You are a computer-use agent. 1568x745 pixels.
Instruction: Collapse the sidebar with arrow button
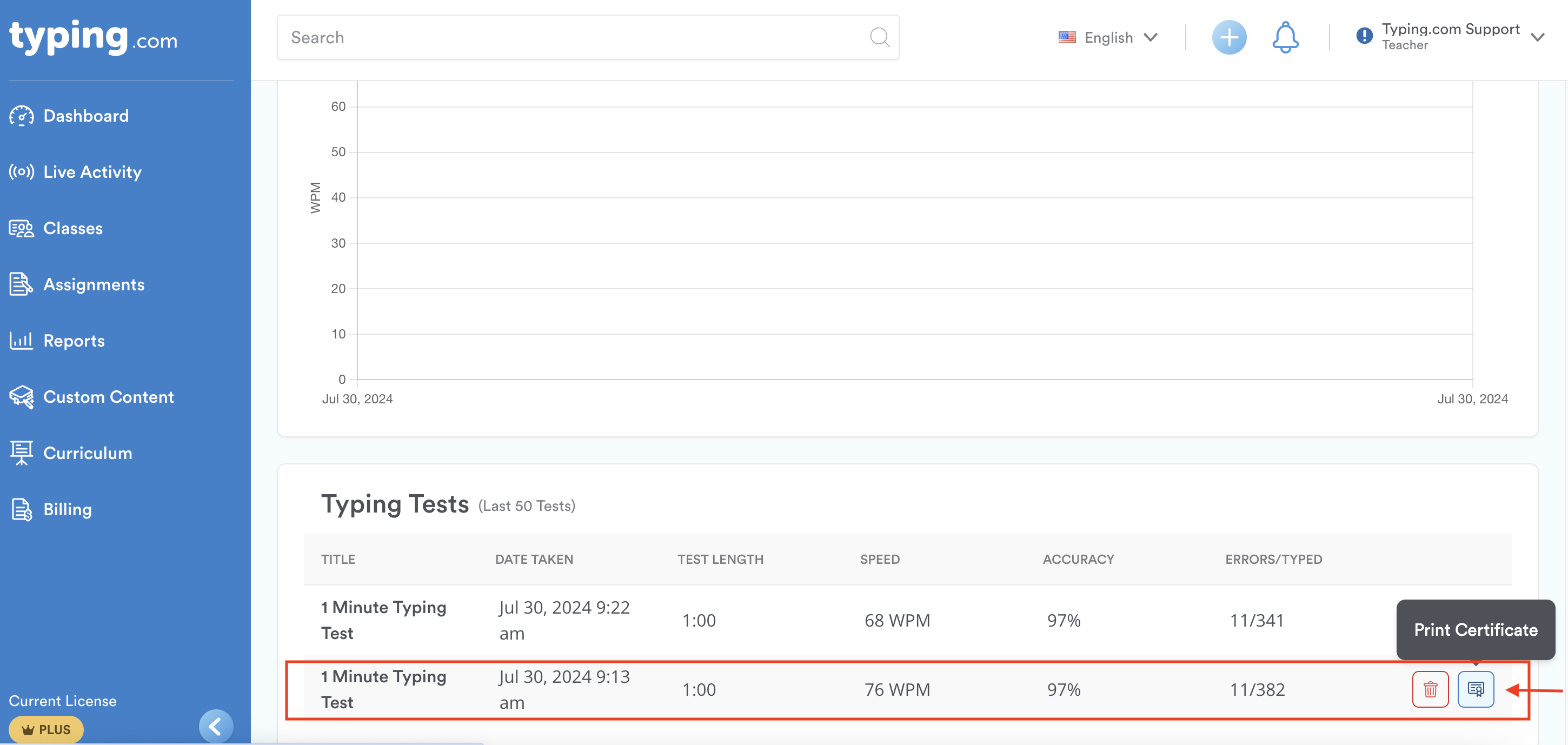tap(216, 726)
